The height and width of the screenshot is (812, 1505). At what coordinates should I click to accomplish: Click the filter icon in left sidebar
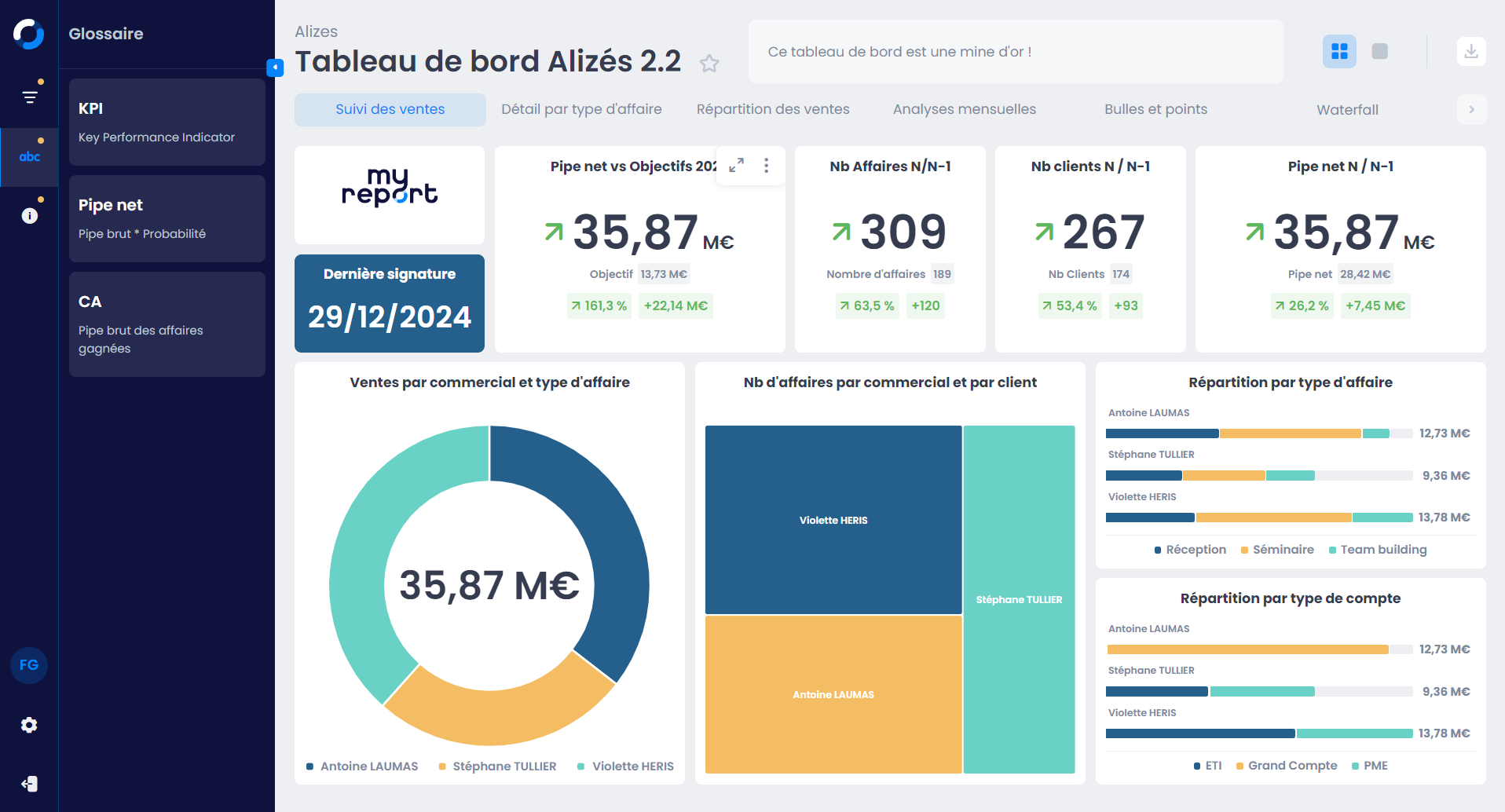(x=30, y=97)
